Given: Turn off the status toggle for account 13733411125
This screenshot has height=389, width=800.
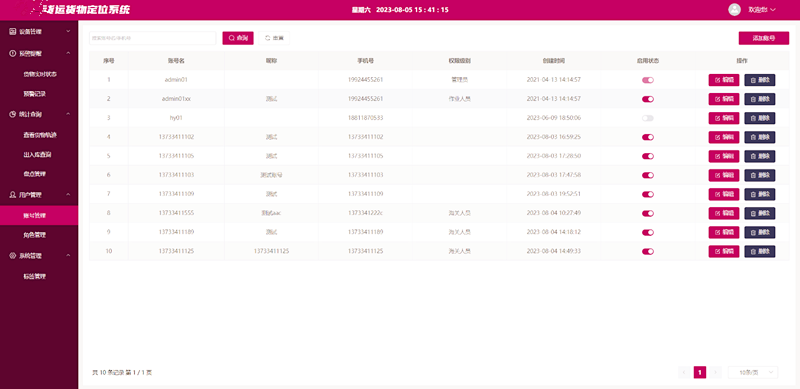Looking at the screenshot, I should point(647,251).
